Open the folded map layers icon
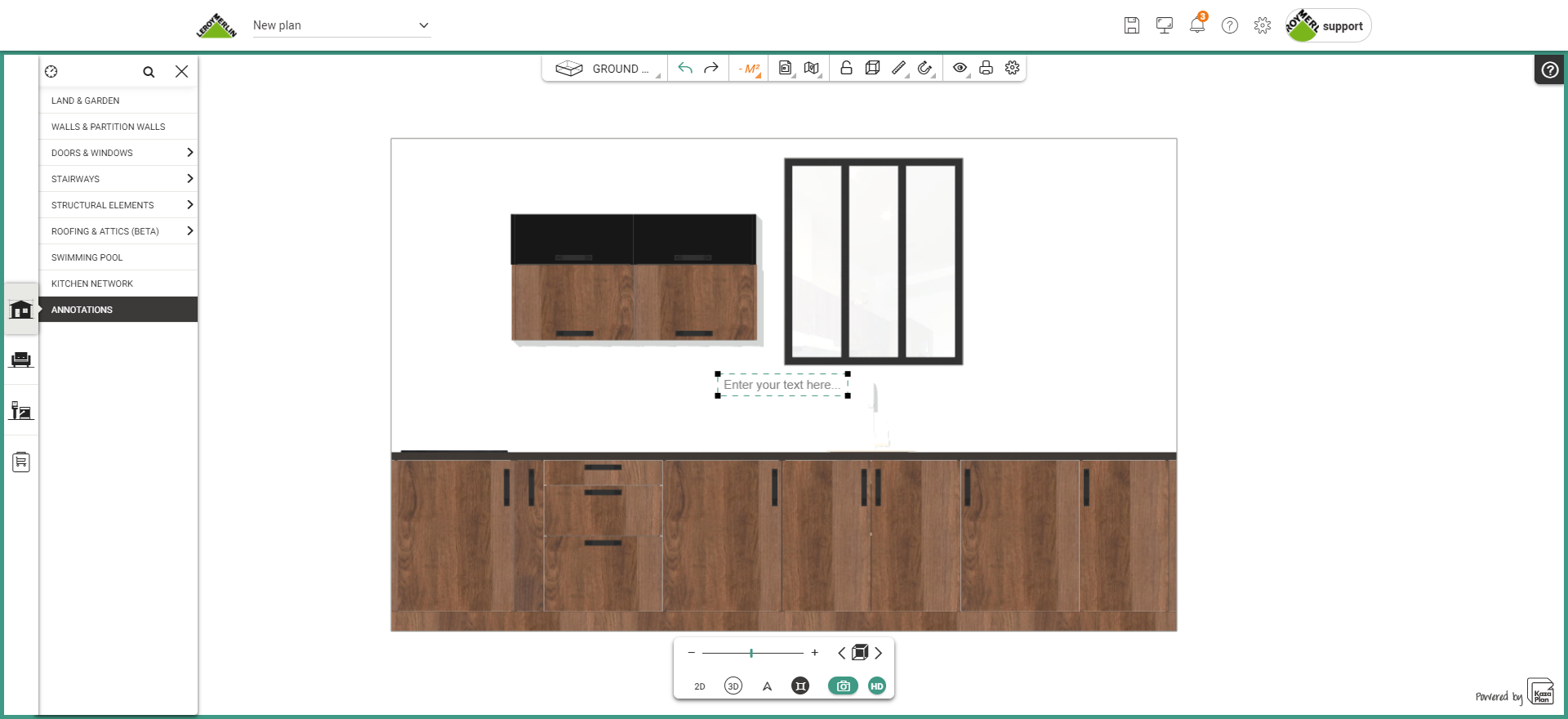Image resolution: width=1568 pixels, height=719 pixels. click(x=812, y=69)
